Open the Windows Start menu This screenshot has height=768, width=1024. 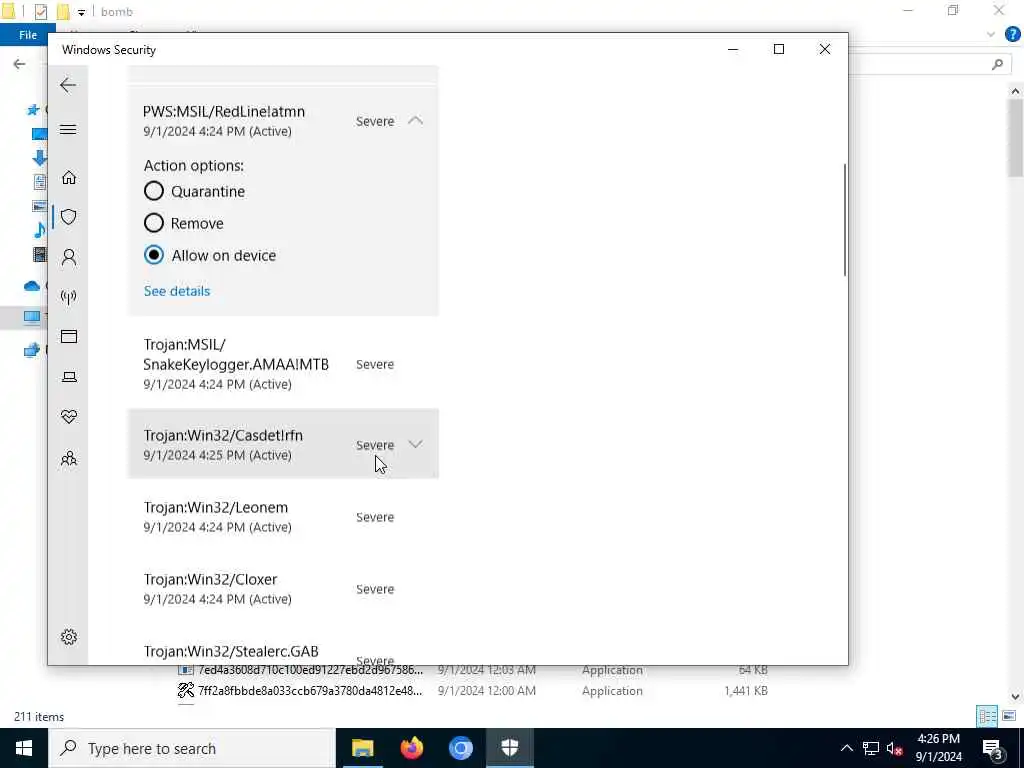point(24,748)
